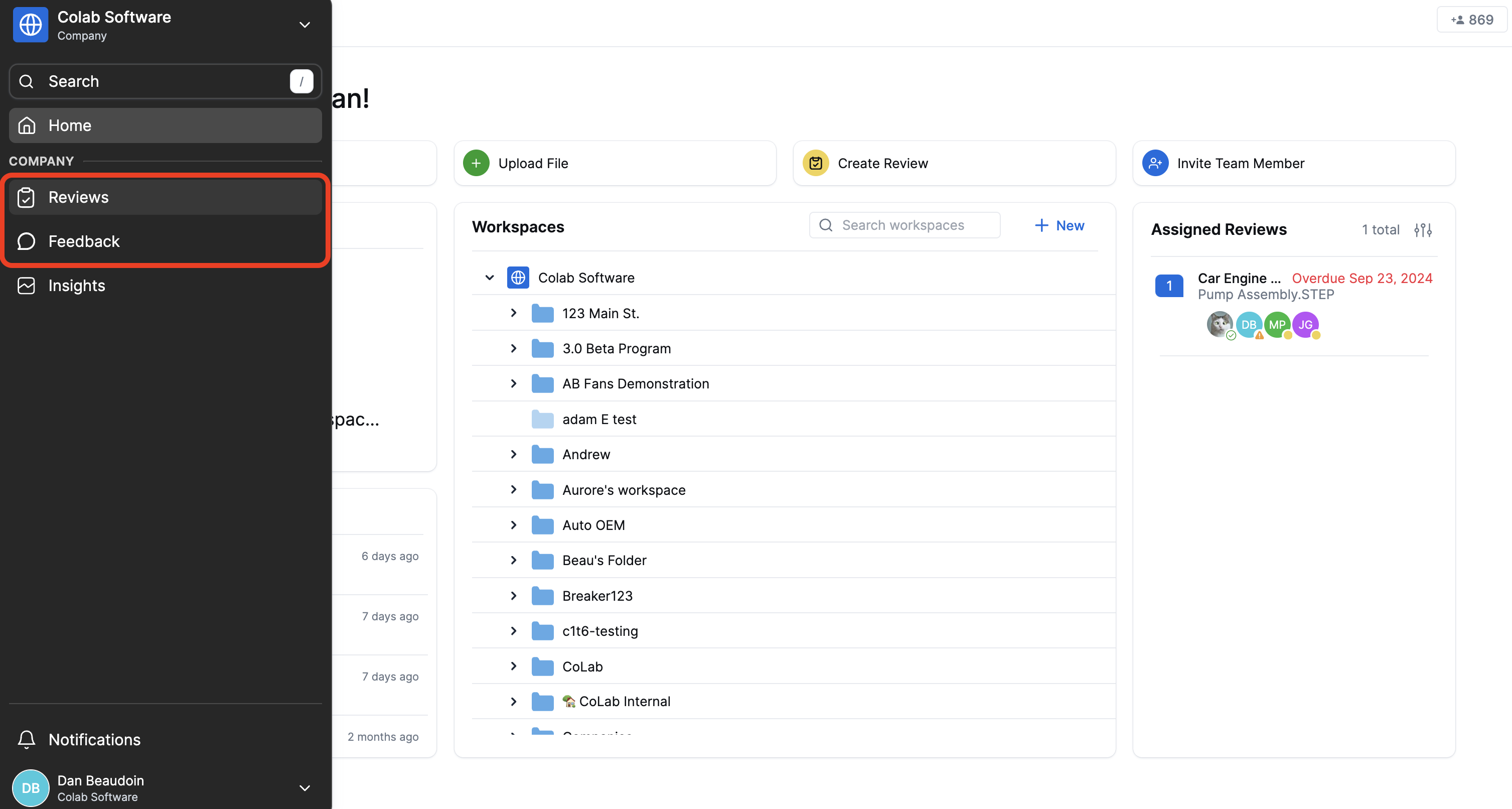Click the Colab Software workspace globe icon
1512x809 pixels.
(518, 278)
